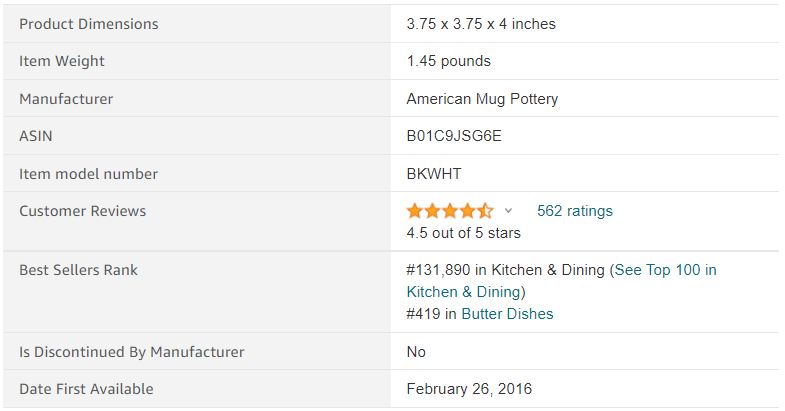The height and width of the screenshot is (411, 785).
Task: Click the 1.45 pounds weight value
Action: (x=448, y=61)
